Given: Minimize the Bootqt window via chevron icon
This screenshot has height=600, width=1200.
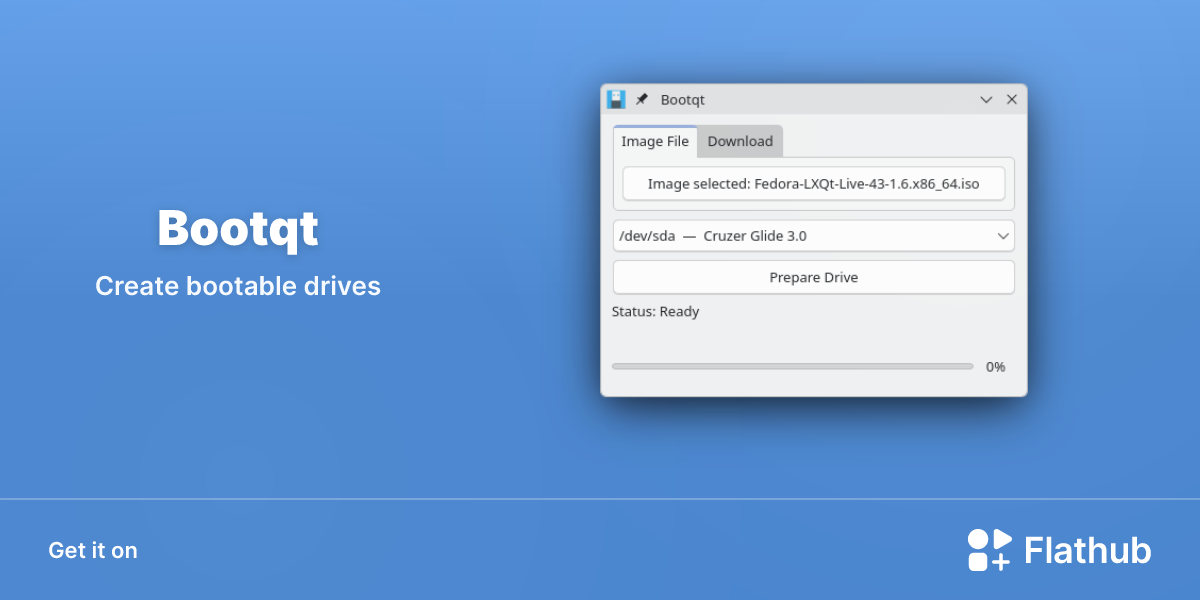Looking at the screenshot, I should pyautogui.click(x=986, y=100).
